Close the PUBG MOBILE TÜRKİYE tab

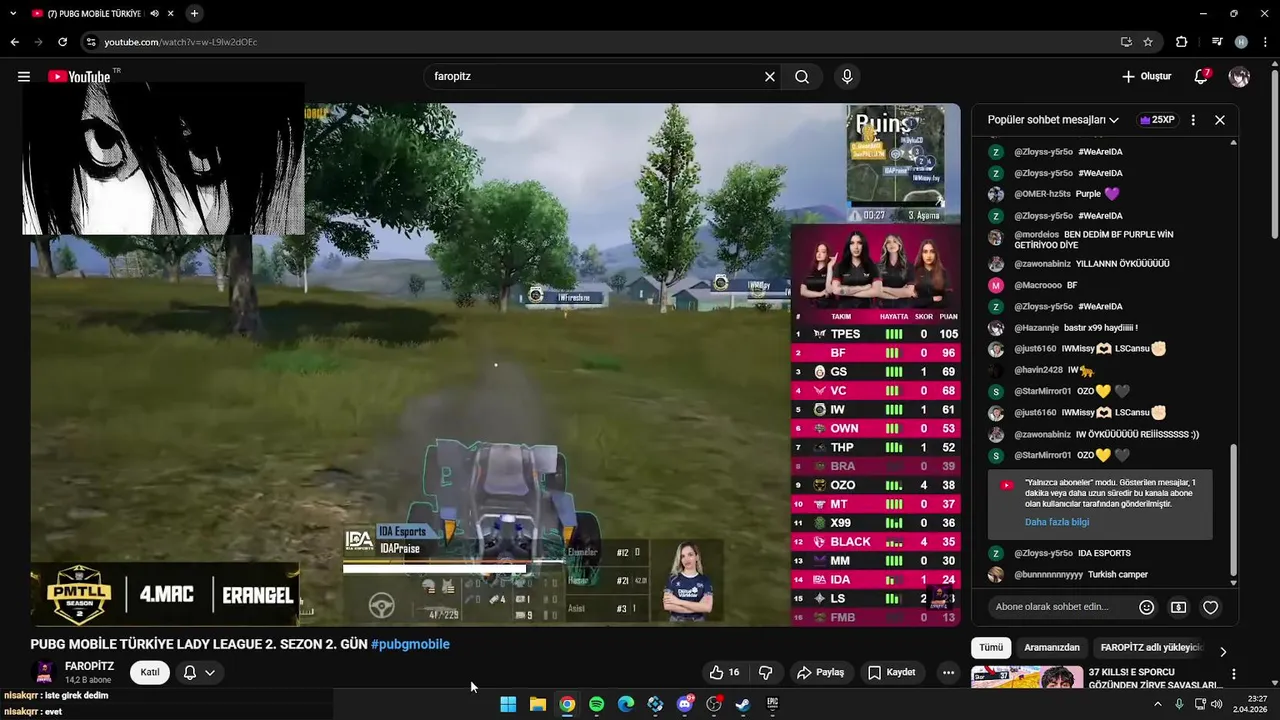pyautogui.click(x=171, y=14)
